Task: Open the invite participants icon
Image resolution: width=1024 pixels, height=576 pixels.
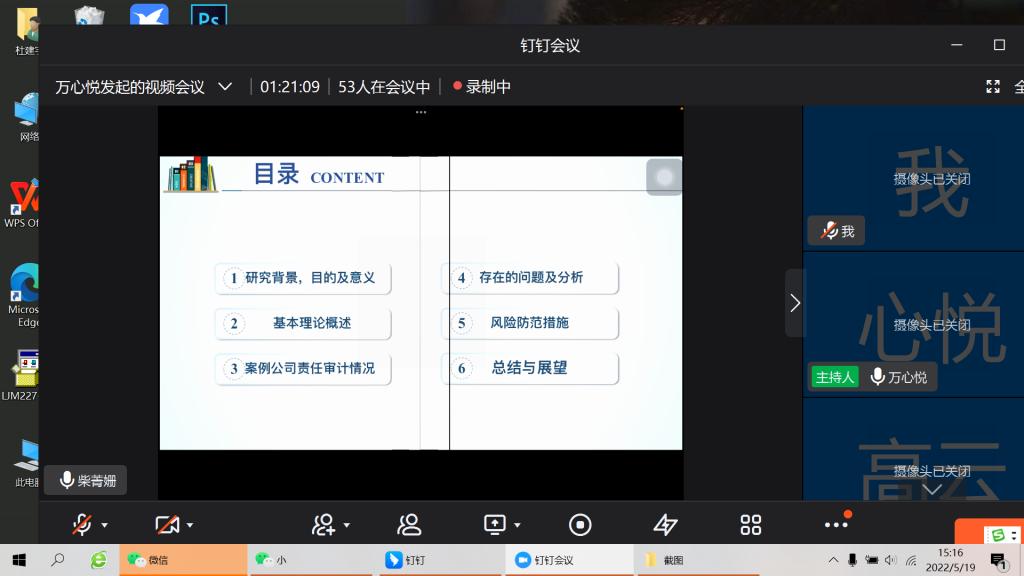Action: pos(323,524)
